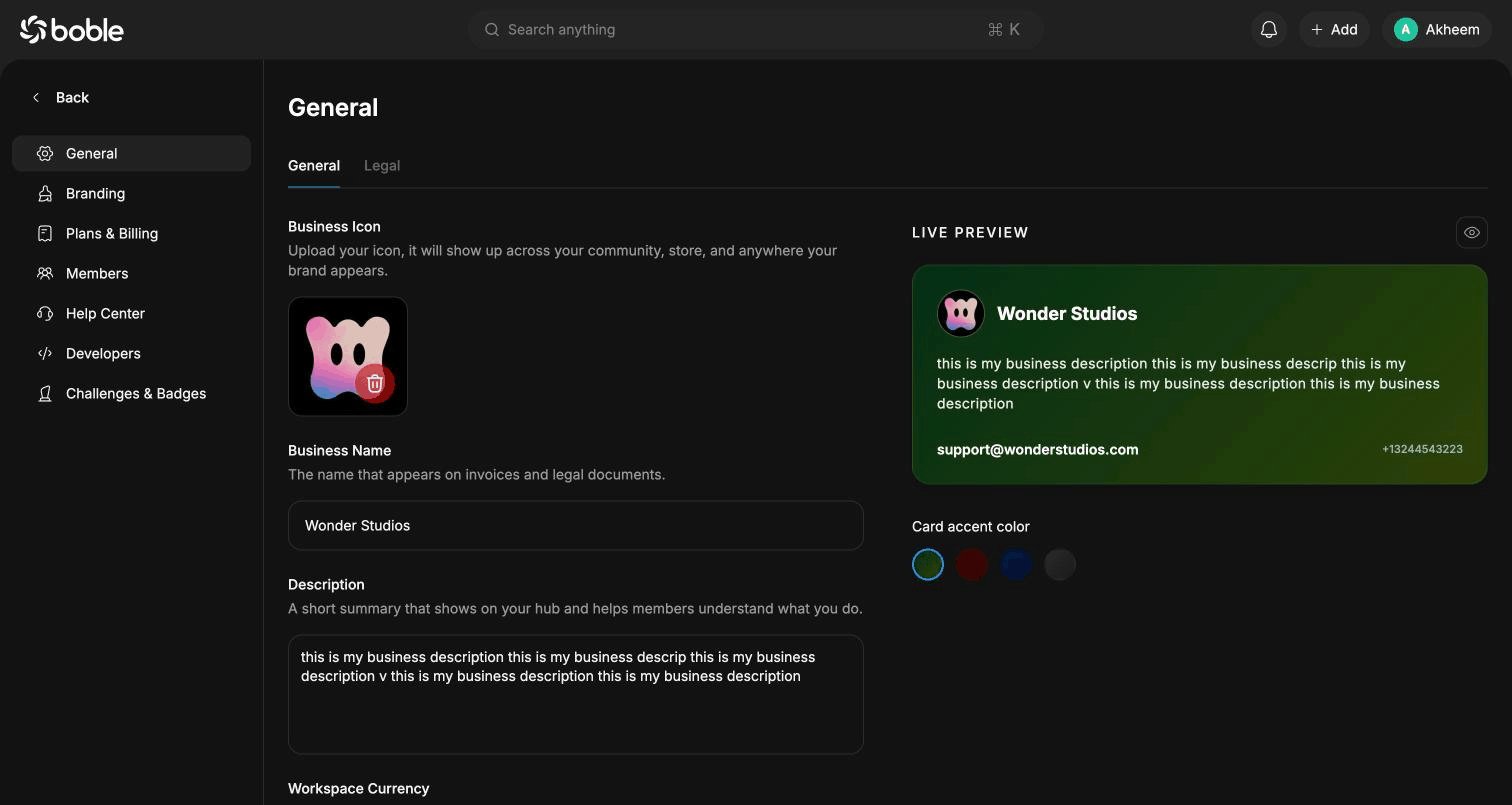Click the Developers code icon
1512x805 pixels.
click(45, 353)
